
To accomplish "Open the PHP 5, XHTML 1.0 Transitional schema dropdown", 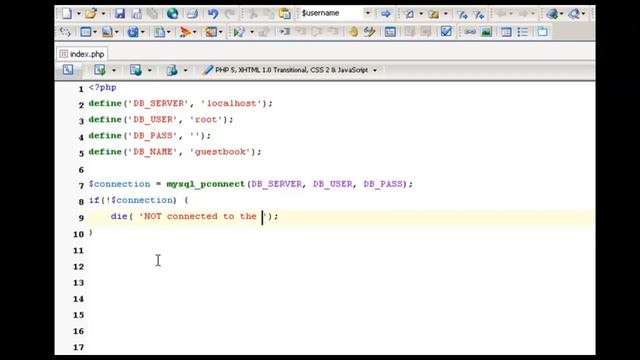I will click(375, 70).
